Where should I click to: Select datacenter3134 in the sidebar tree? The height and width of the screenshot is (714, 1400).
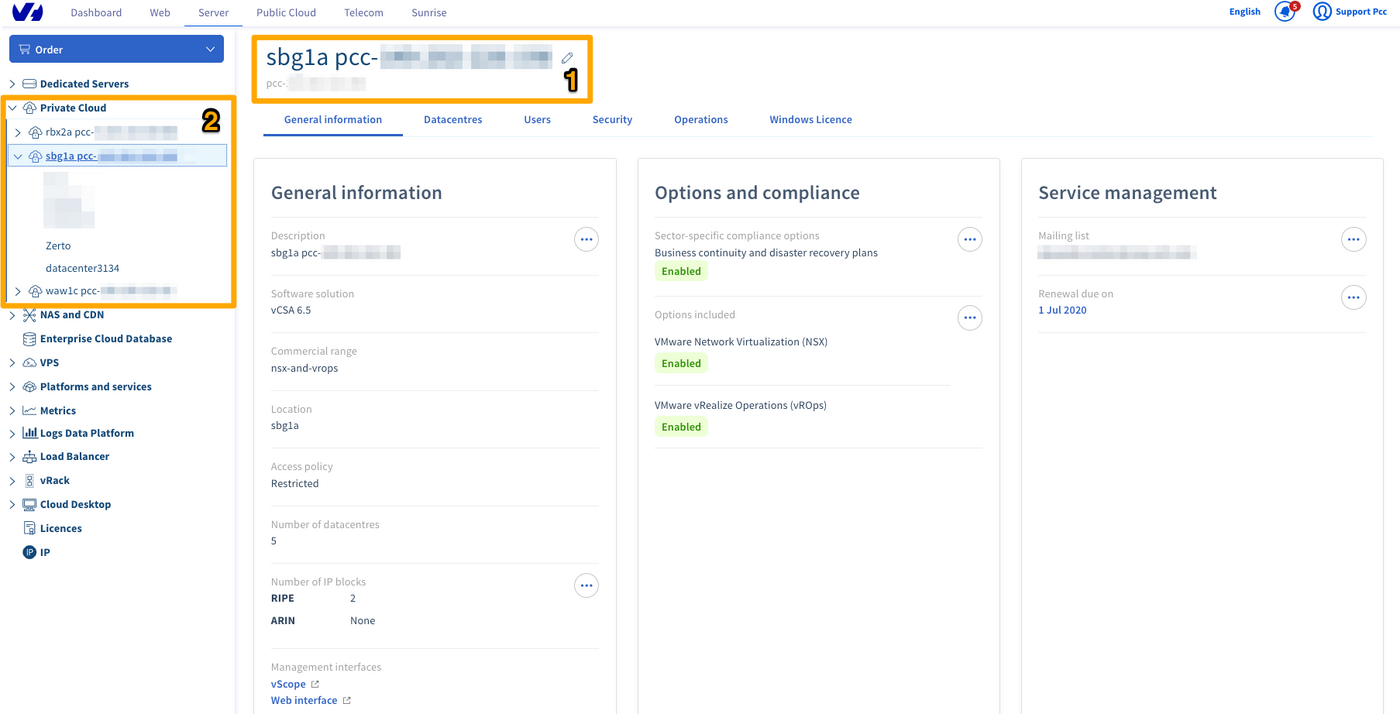[82, 268]
